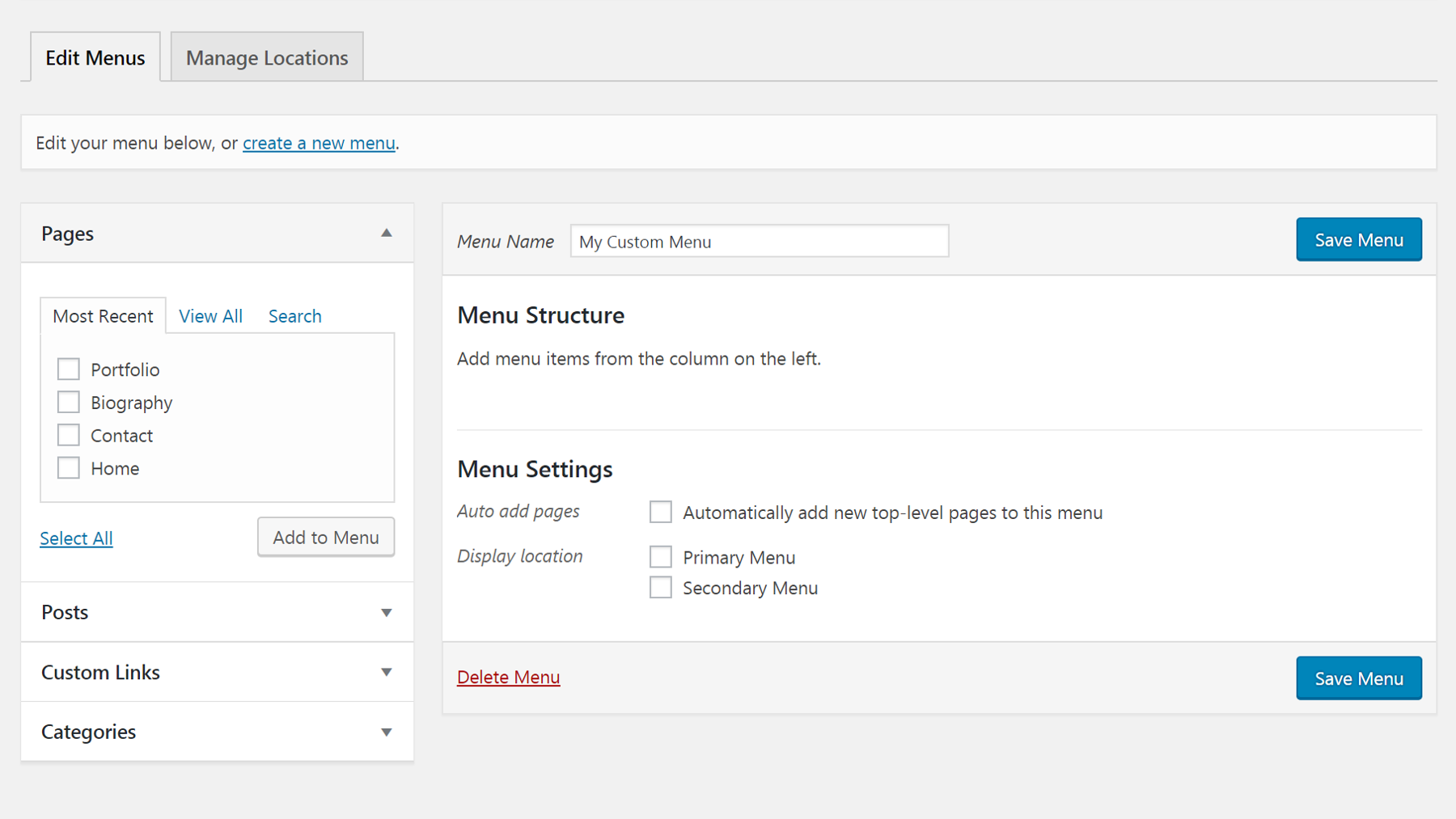
Task: Tick the Secondary Menu display location
Action: coord(661,588)
